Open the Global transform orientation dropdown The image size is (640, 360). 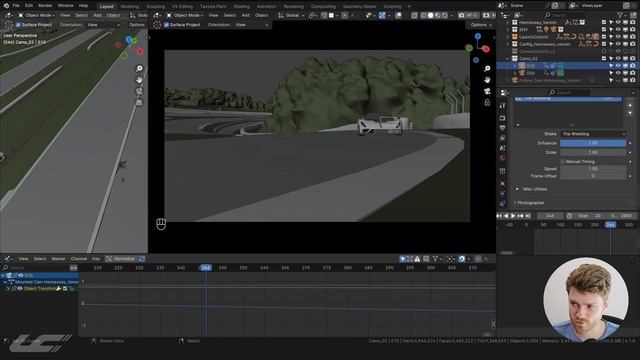tap(291, 16)
